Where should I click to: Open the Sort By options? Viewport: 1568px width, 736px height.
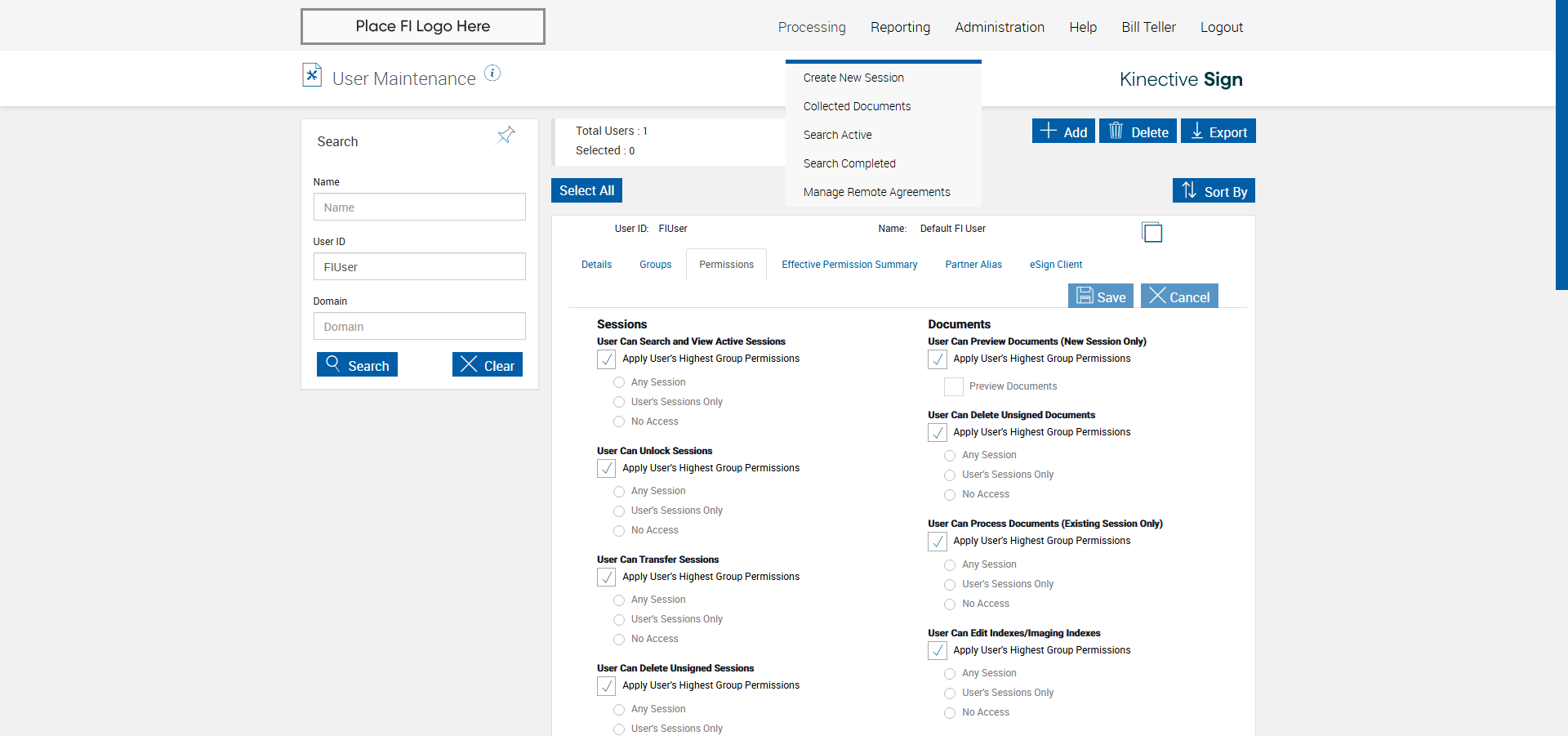(x=1214, y=191)
